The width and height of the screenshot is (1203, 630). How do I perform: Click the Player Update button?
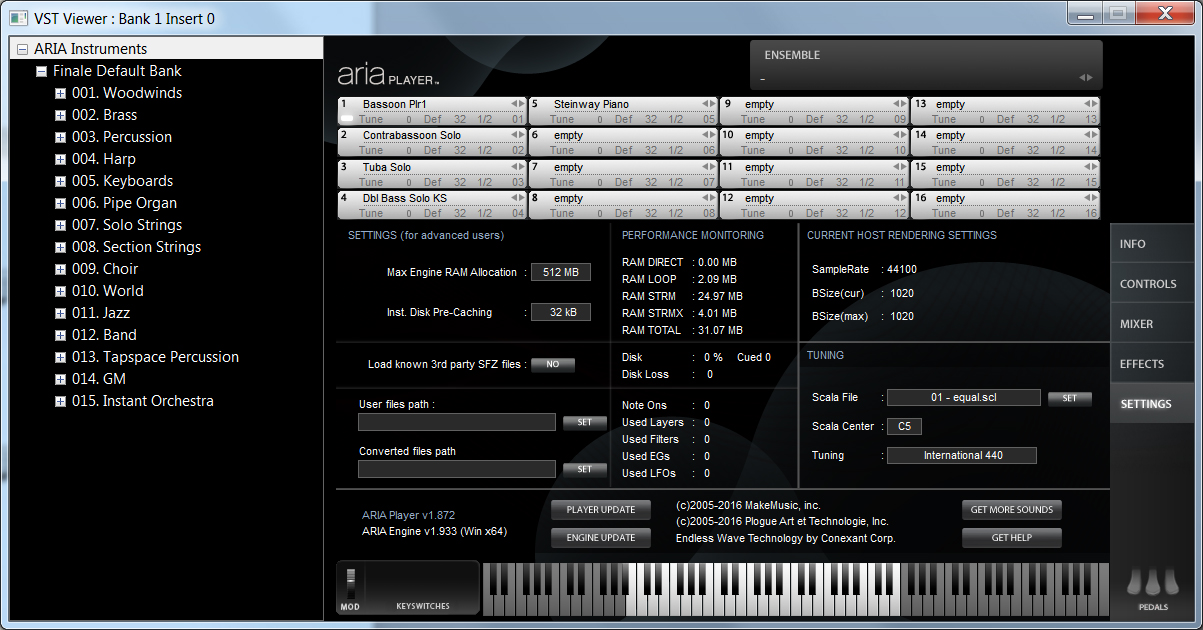(600, 510)
